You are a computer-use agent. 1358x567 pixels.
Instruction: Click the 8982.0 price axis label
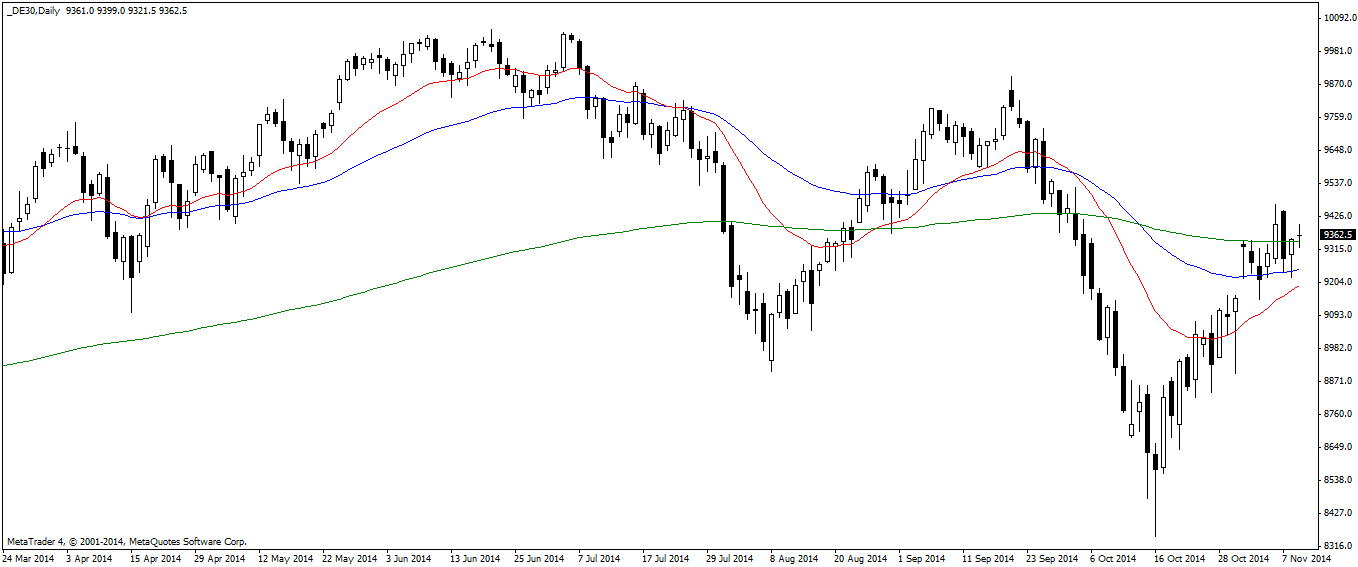(1337, 348)
